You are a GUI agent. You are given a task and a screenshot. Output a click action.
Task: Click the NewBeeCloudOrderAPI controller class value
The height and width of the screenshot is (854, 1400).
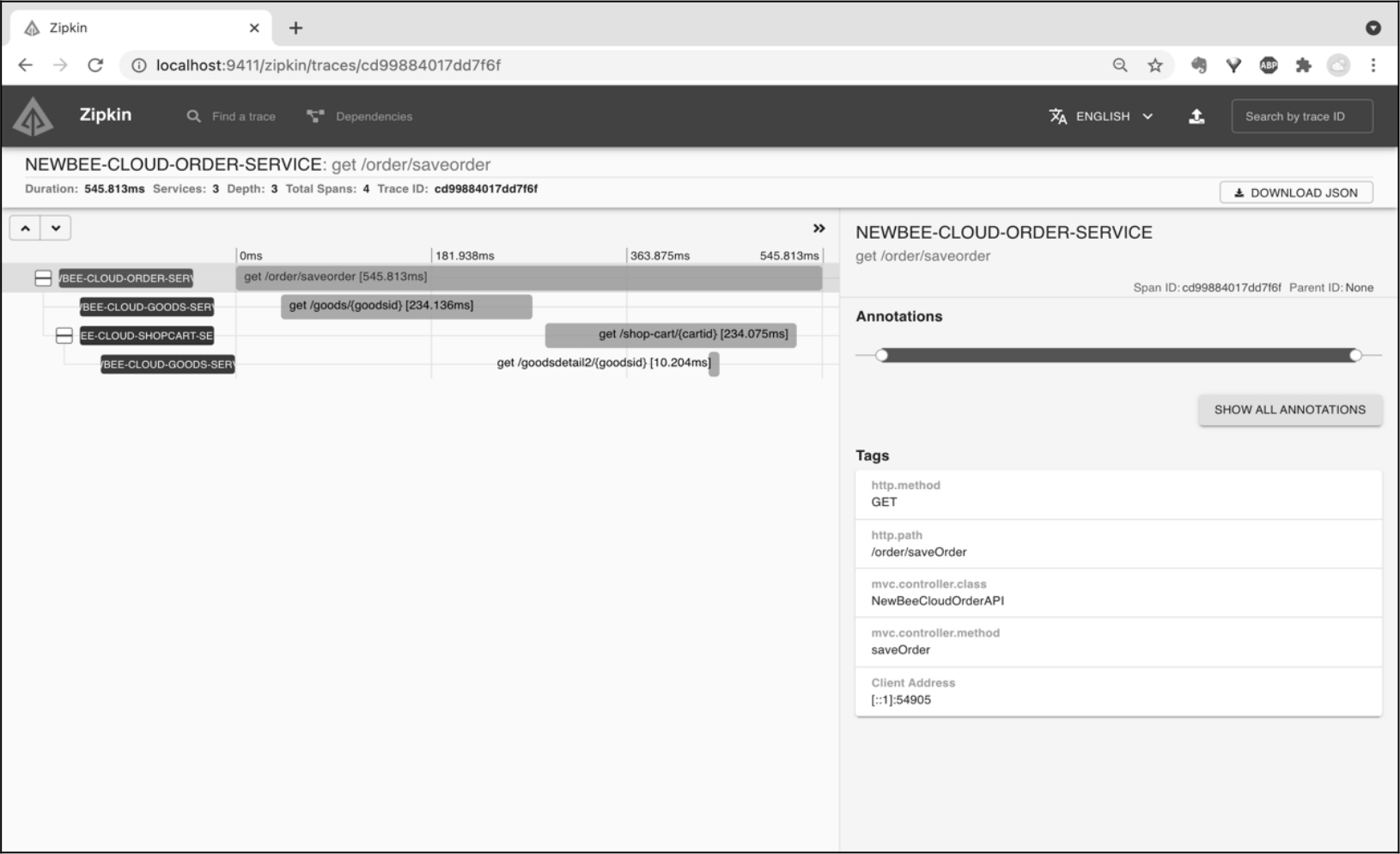pyautogui.click(x=937, y=601)
